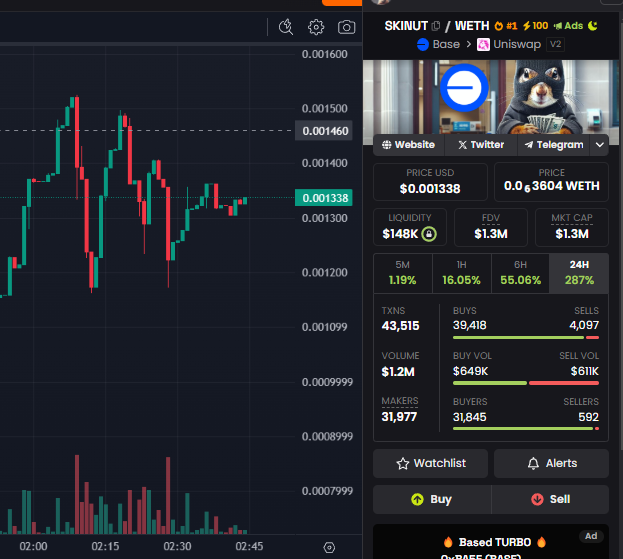The height and width of the screenshot is (559, 623).
Task: Copy SKINUT token address icon
Action: coord(436,26)
